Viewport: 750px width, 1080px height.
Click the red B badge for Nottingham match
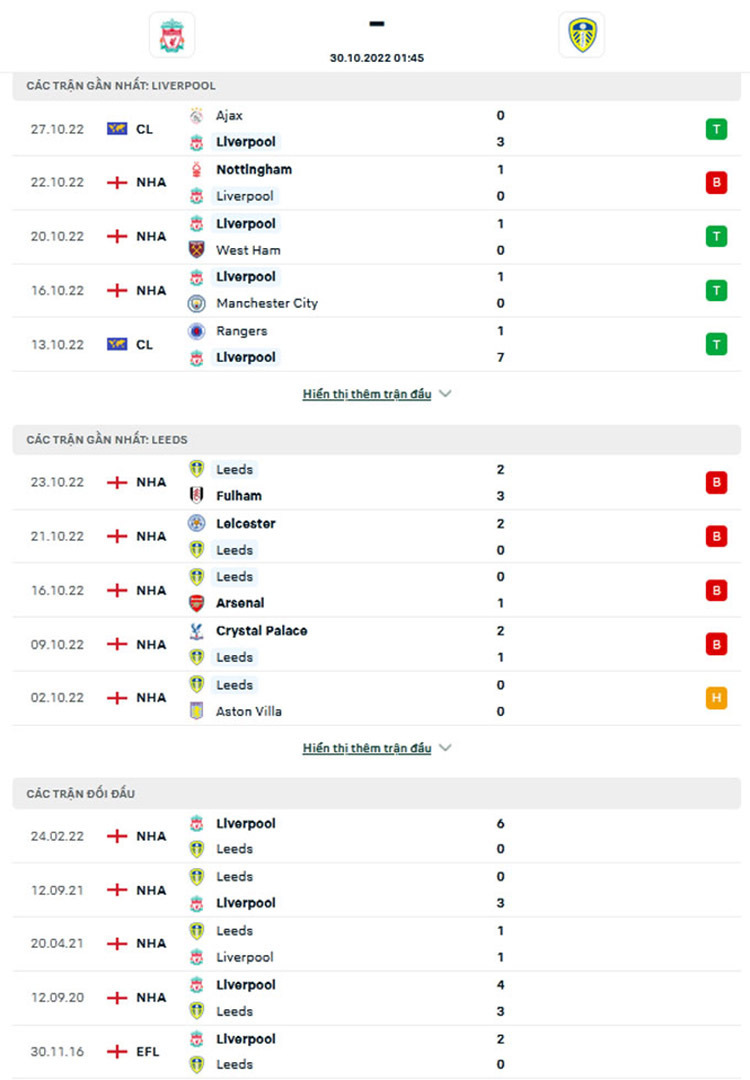tap(716, 183)
